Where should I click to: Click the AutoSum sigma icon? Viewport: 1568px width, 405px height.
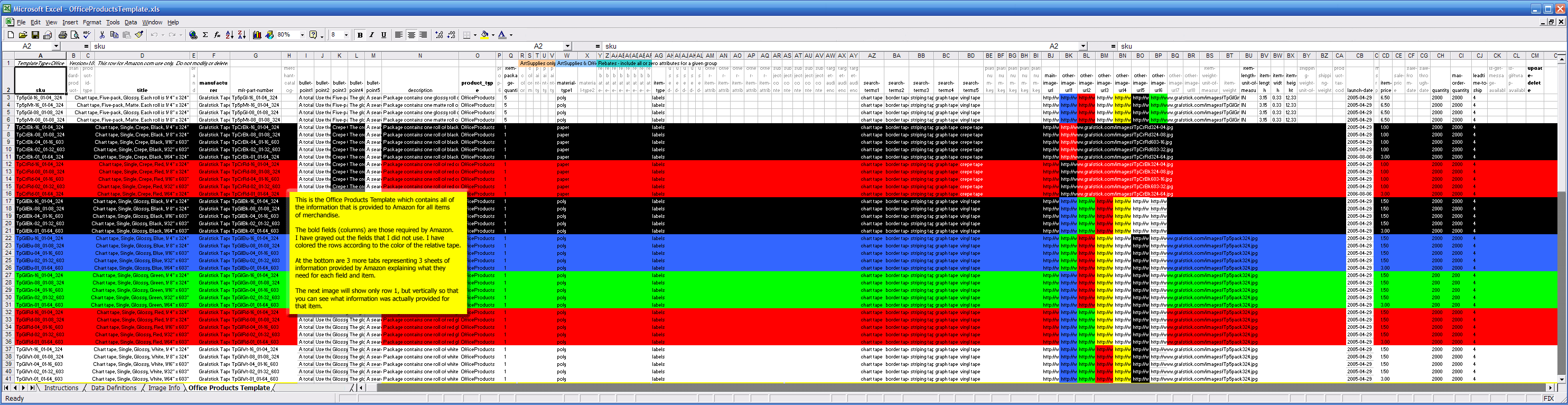[205, 35]
